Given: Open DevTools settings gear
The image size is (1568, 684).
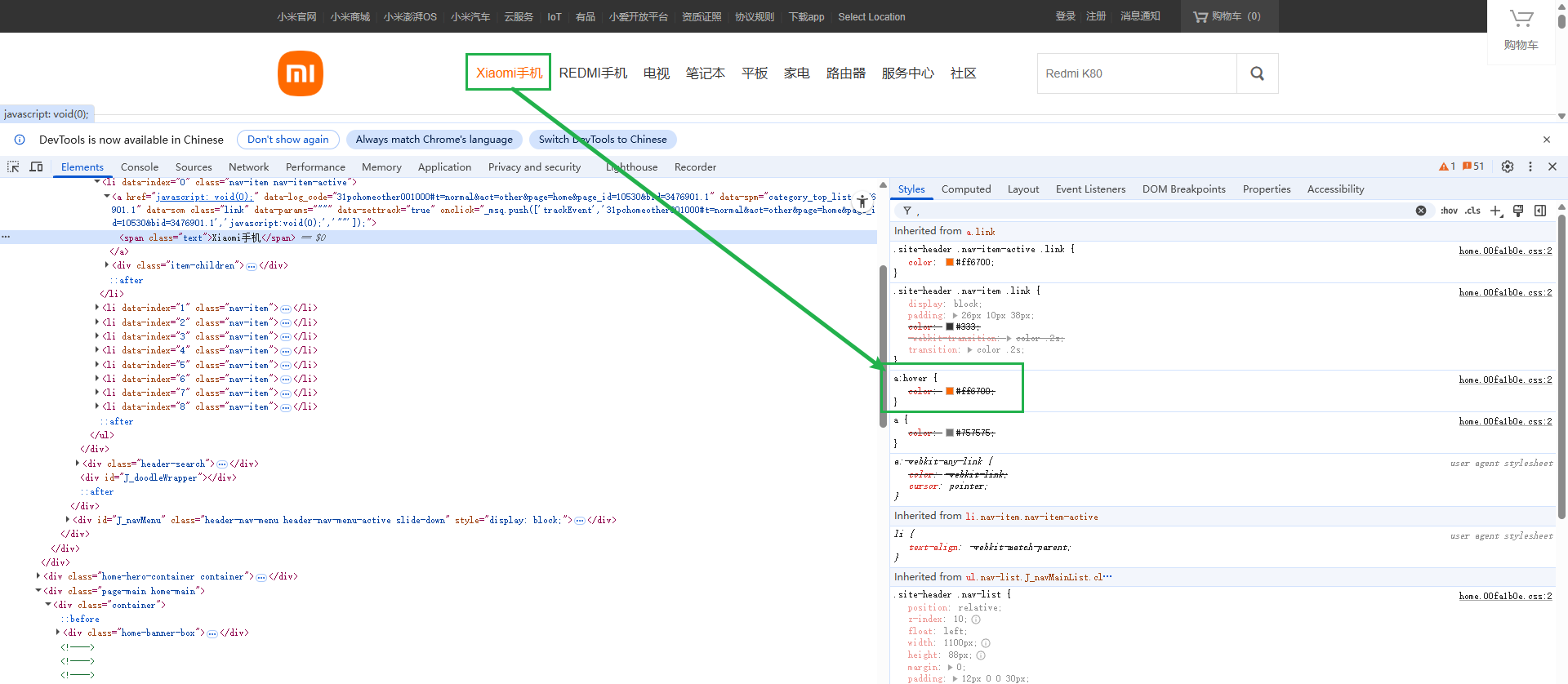Looking at the screenshot, I should 1508,167.
